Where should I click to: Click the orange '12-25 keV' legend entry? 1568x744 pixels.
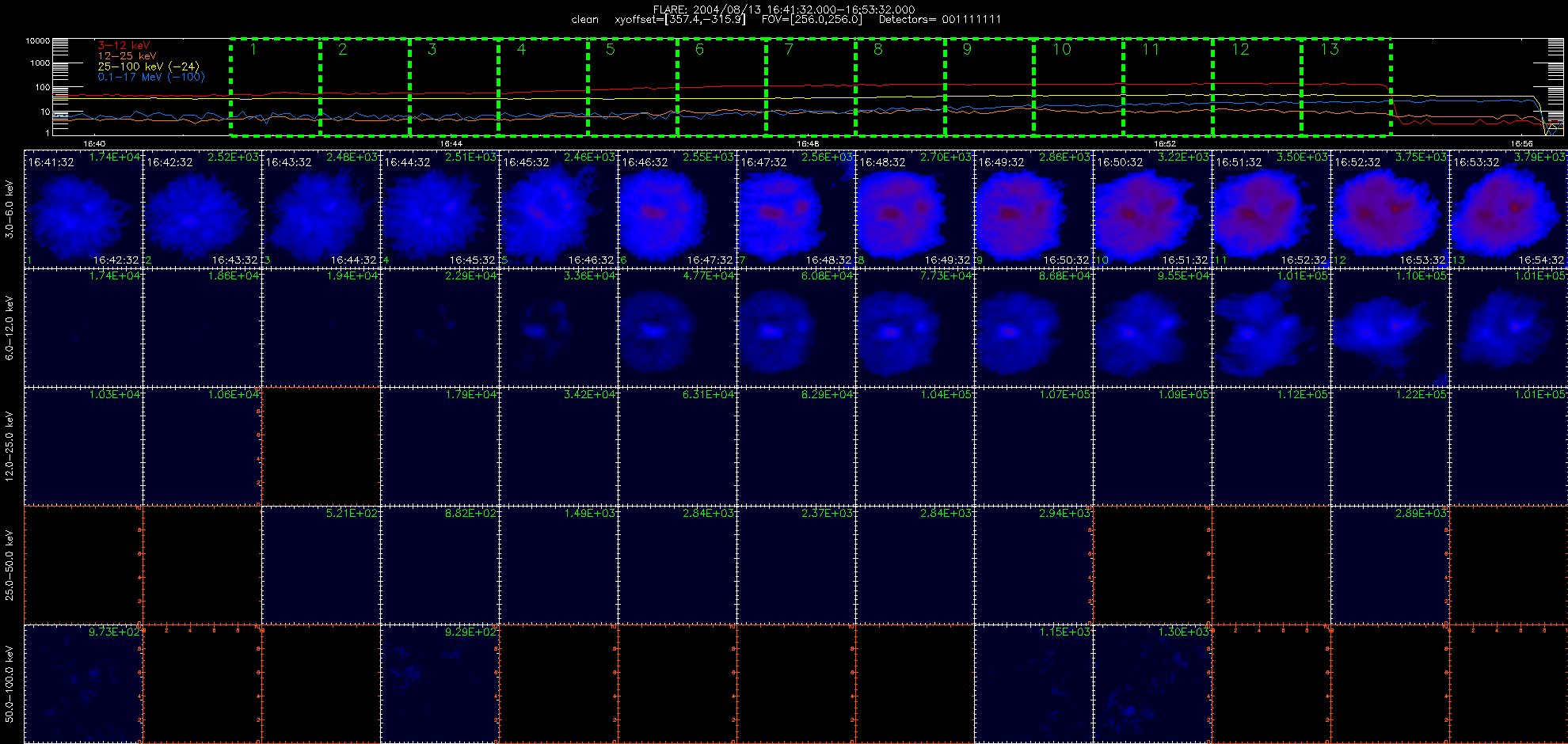pyautogui.click(x=127, y=56)
